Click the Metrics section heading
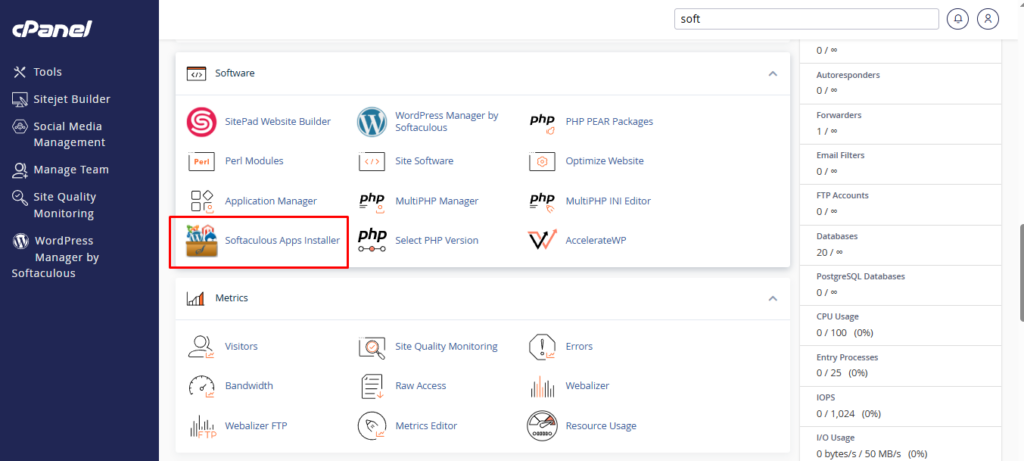Viewport: 1024px width, 461px height. (x=232, y=298)
